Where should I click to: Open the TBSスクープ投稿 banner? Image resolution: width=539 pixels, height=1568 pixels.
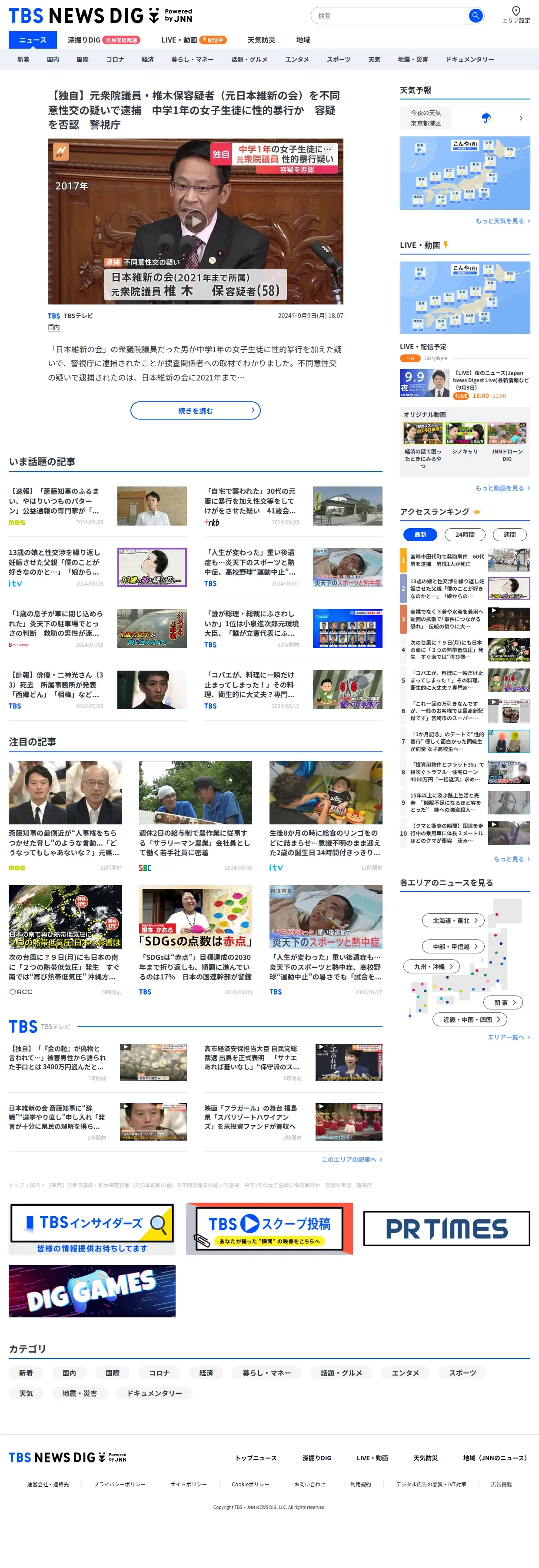[269, 1228]
